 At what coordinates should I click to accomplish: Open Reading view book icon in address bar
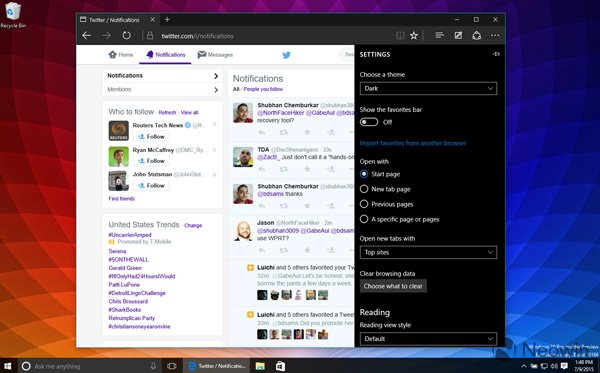click(x=400, y=36)
